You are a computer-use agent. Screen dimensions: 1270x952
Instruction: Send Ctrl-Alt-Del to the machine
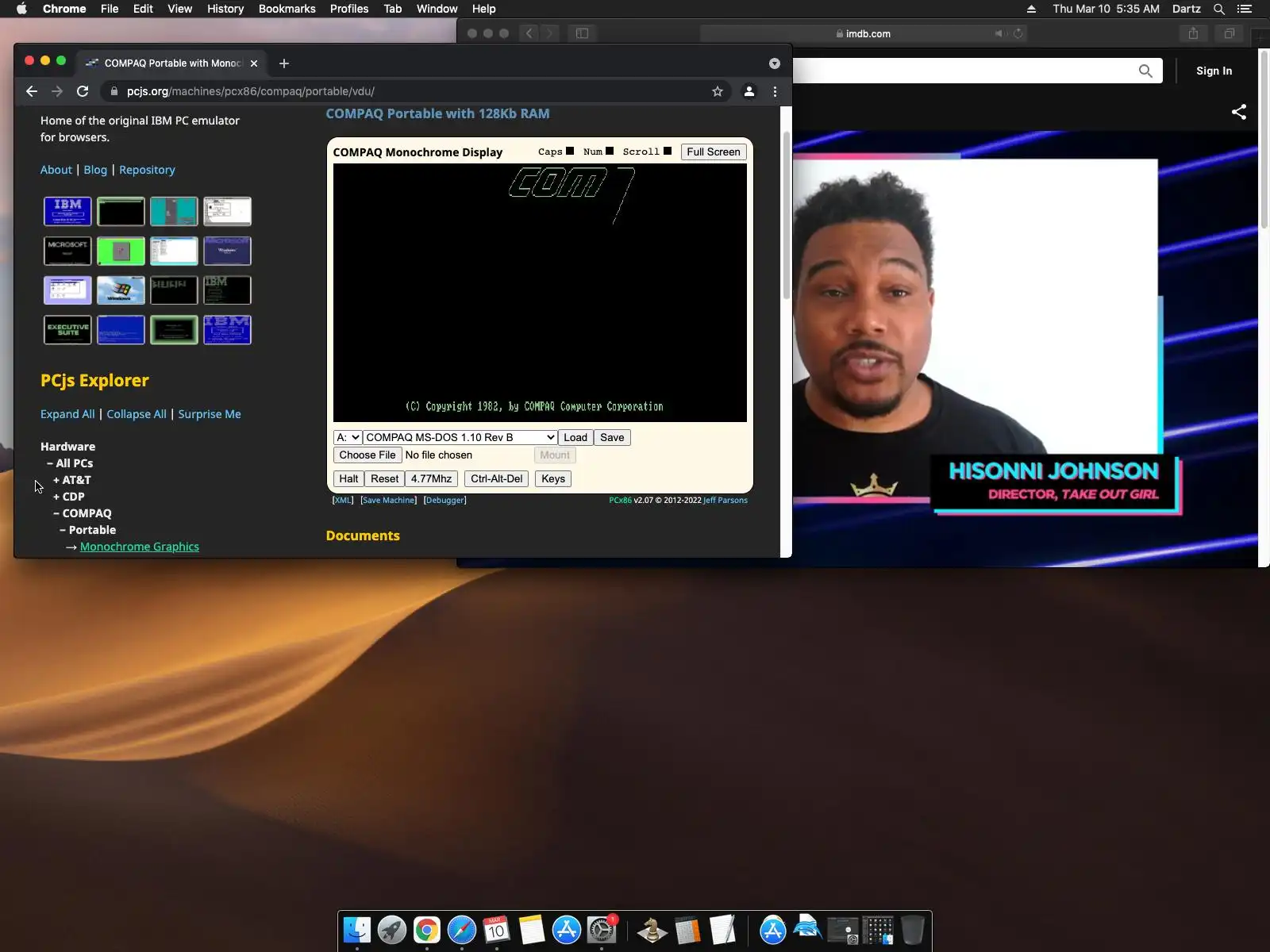pyautogui.click(x=497, y=478)
